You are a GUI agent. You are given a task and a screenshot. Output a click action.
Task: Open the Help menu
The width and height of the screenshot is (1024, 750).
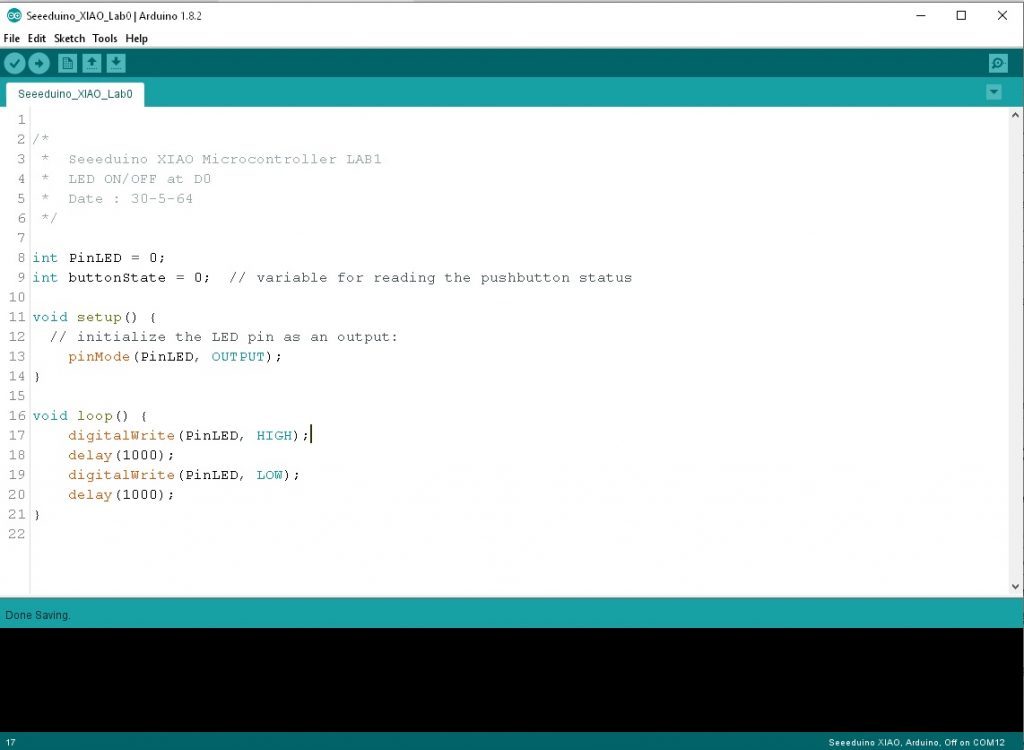[x=136, y=39]
